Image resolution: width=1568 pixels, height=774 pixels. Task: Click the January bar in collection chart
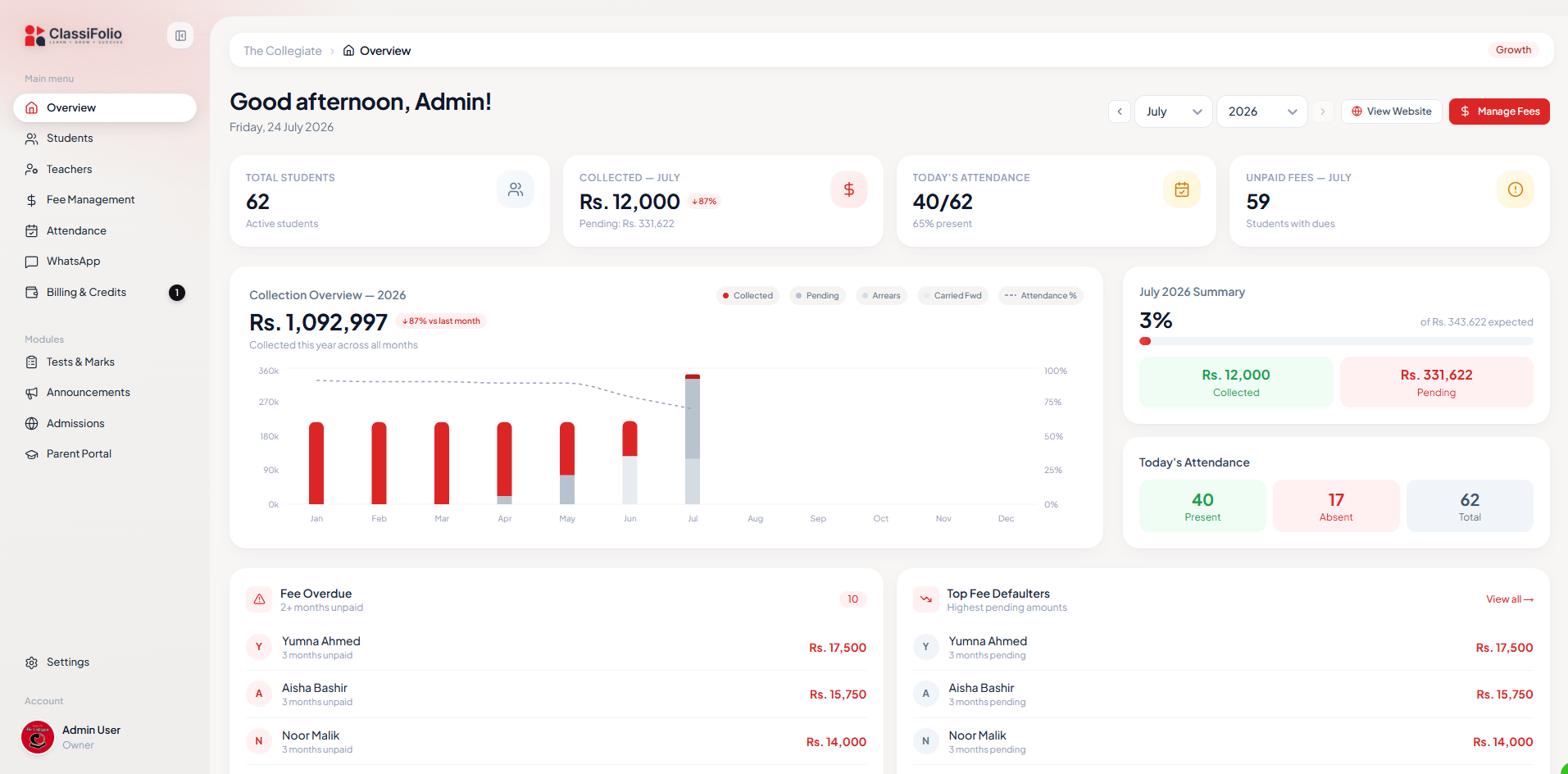pyautogui.click(x=316, y=463)
